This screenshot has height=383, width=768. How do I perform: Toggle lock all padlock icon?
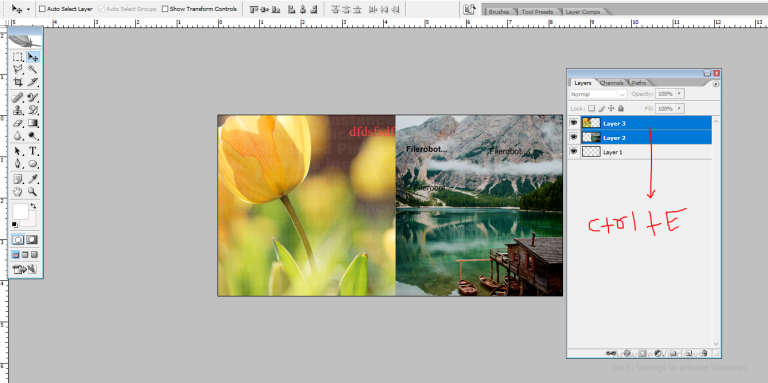point(621,108)
